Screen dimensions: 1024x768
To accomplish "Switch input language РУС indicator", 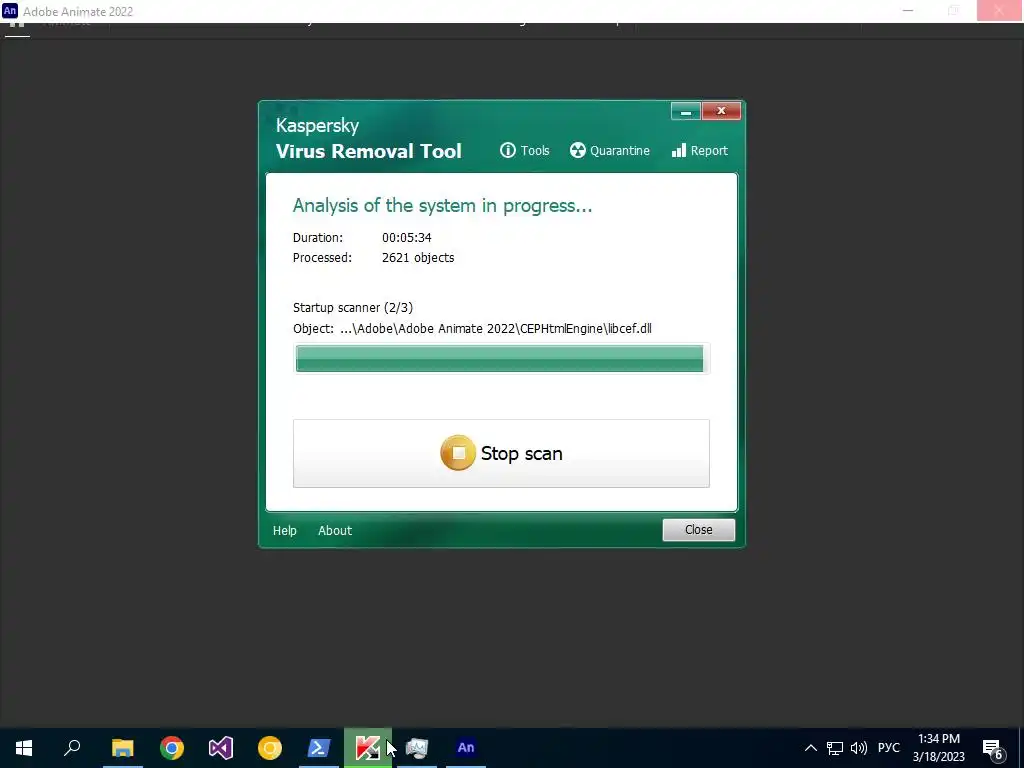I will coord(889,748).
